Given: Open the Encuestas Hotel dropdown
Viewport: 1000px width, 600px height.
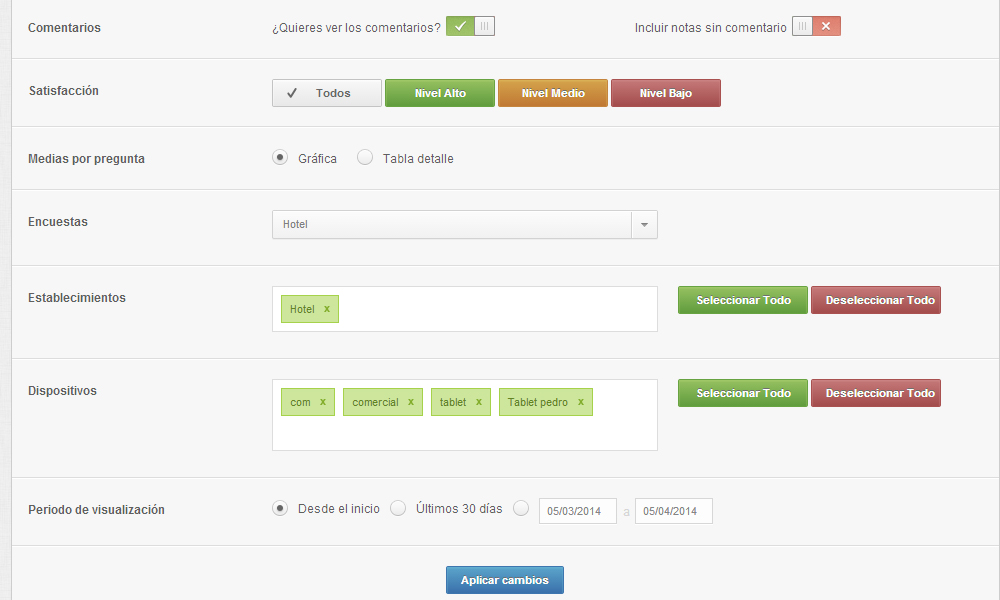Looking at the screenshot, I should coord(645,225).
